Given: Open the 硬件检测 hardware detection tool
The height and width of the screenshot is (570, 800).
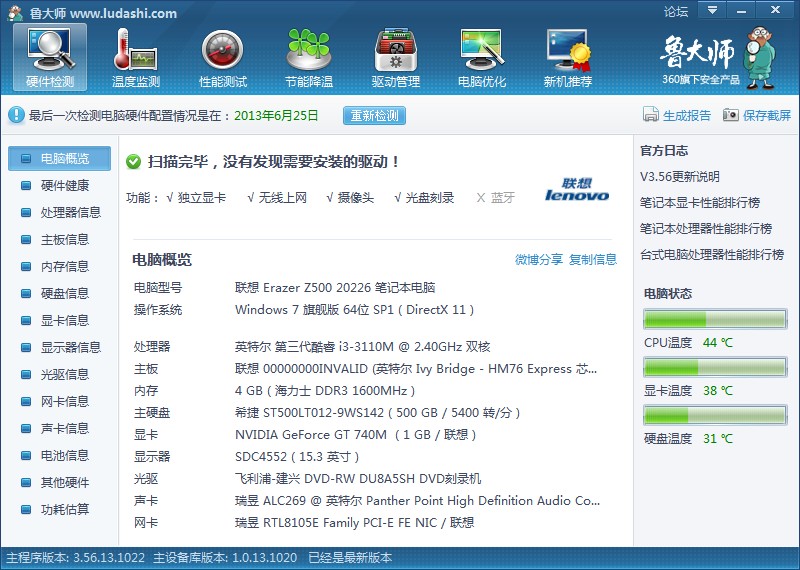Looking at the screenshot, I should coord(50,57).
